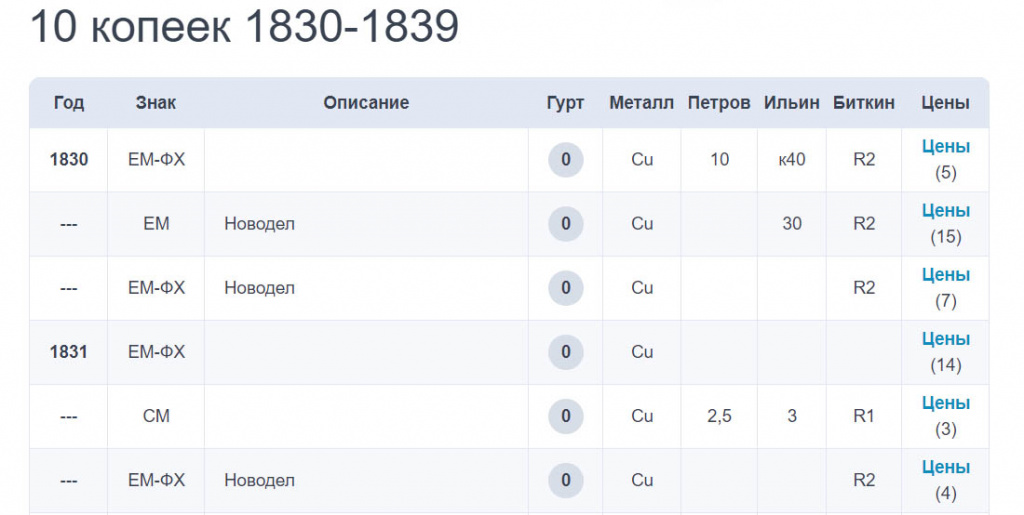Click the Цены column header
The height and width of the screenshot is (515, 1024).
tap(945, 103)
